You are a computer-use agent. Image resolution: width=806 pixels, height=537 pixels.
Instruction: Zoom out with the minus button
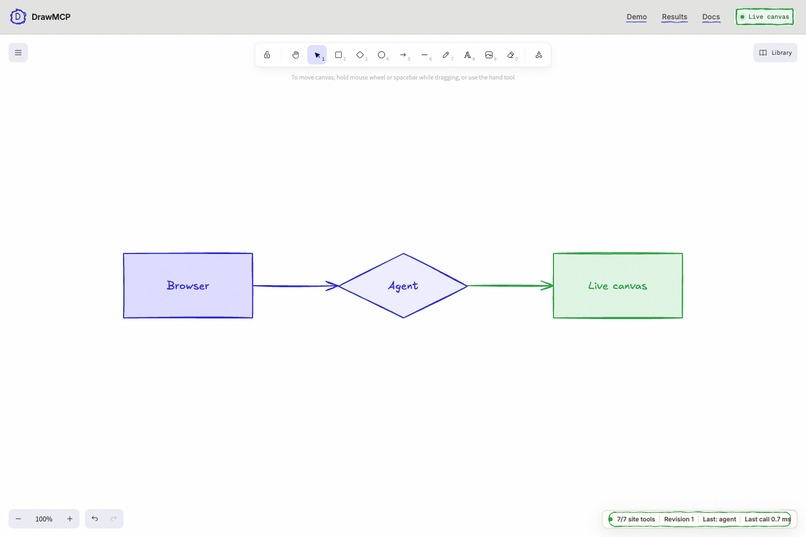pyautogui.click(x=19, y=519)
